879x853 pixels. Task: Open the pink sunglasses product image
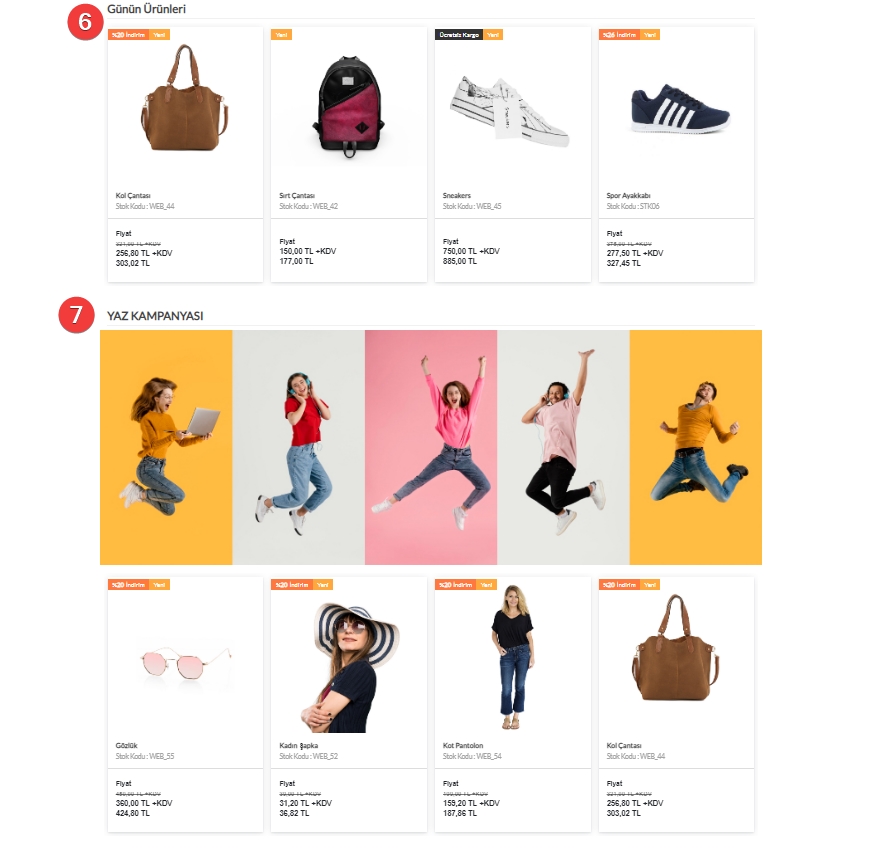185,663
